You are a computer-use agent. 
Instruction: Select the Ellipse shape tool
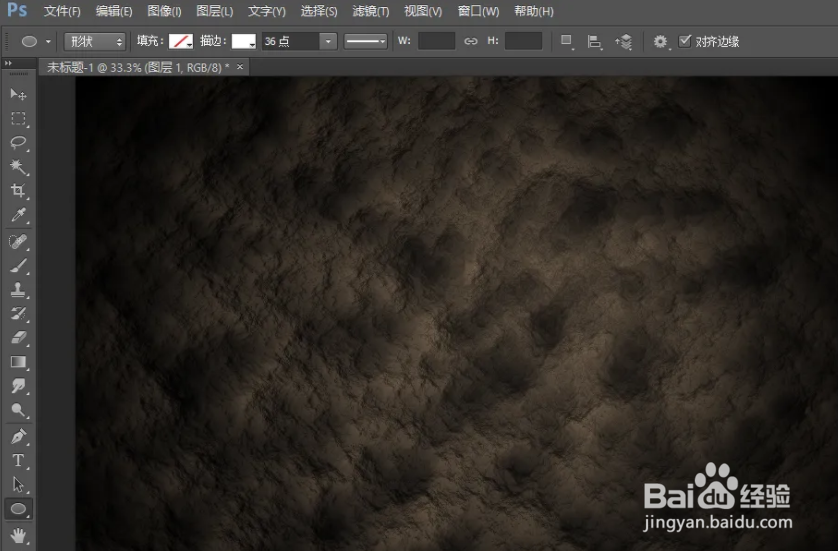pyautogui.click(x=18, y=509)
